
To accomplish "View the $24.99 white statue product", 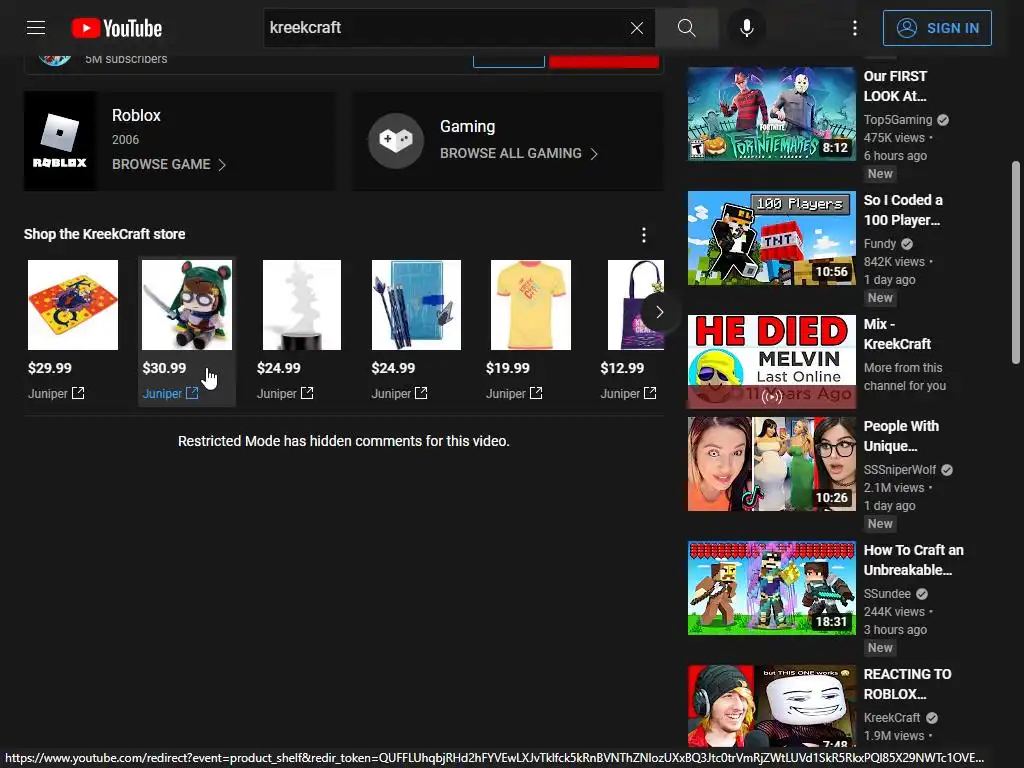I will pos(302,304).
